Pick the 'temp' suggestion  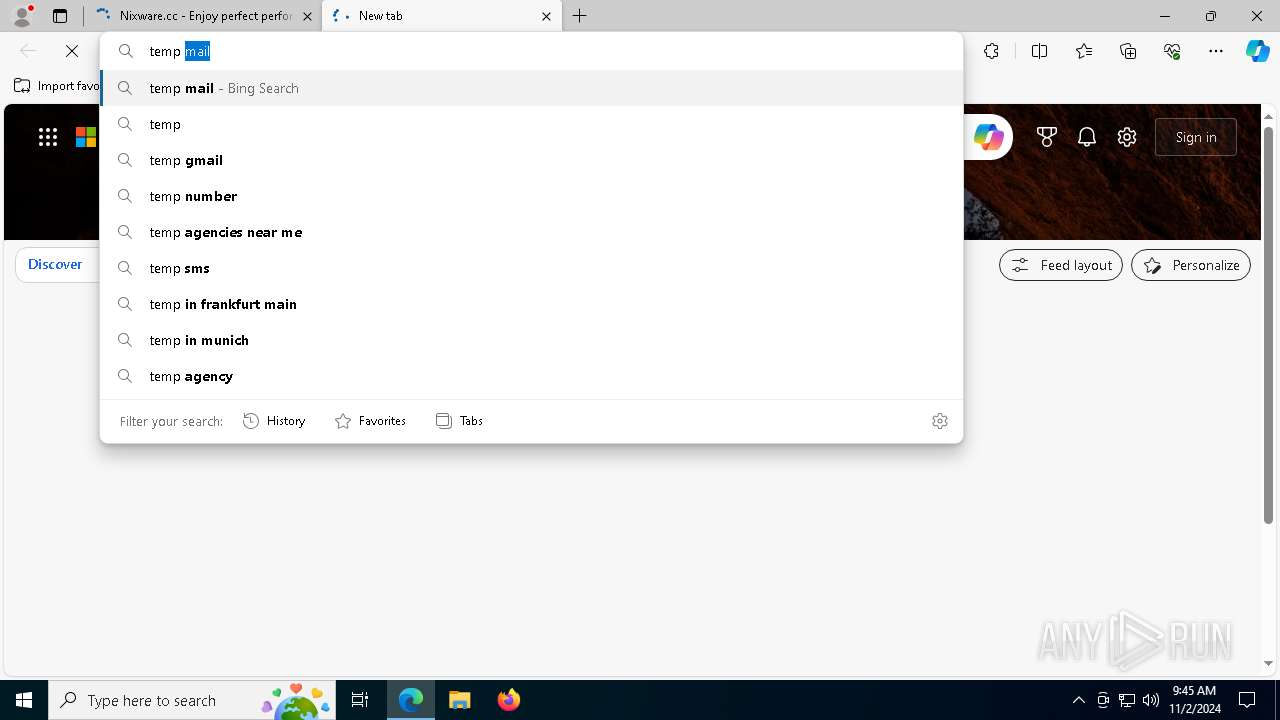pyautogui.click(x=531, y=124)
